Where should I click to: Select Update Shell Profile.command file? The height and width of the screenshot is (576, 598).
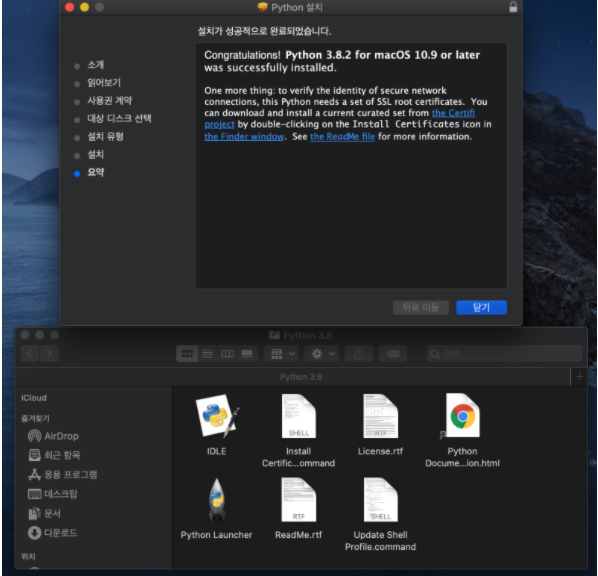click(380, 500)
